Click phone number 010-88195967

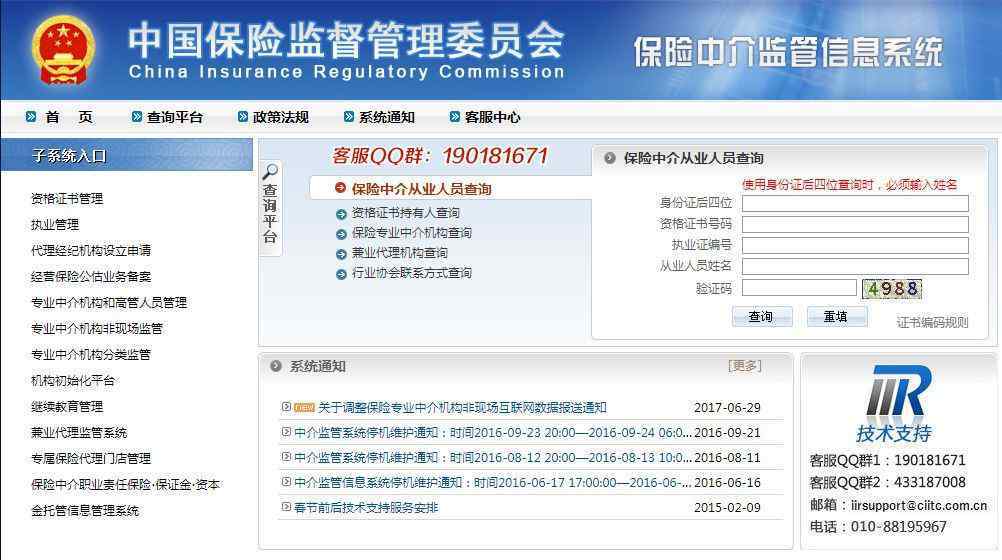pos(898,527)
